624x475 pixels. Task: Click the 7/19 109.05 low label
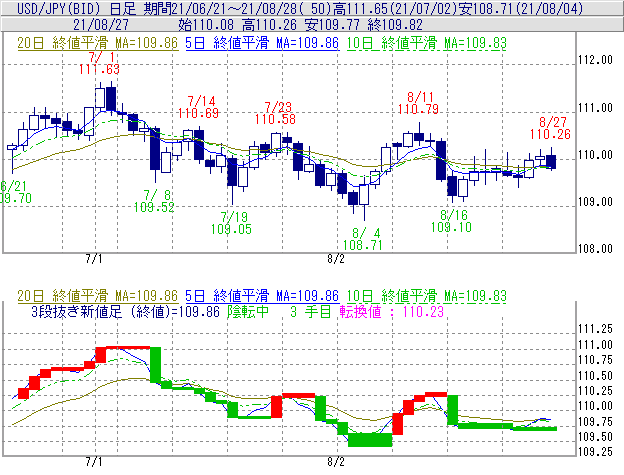point(232,223)
